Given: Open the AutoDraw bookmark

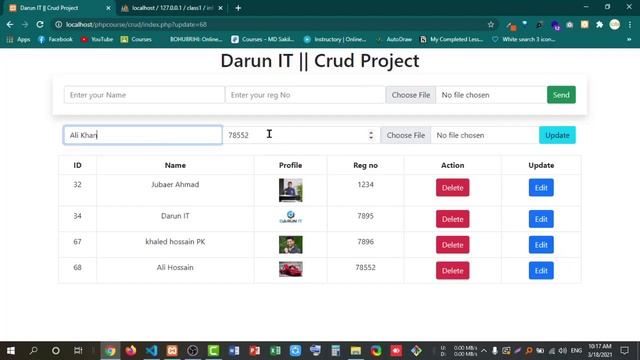Looking at the screenshot, I should [x=393, y=39].
